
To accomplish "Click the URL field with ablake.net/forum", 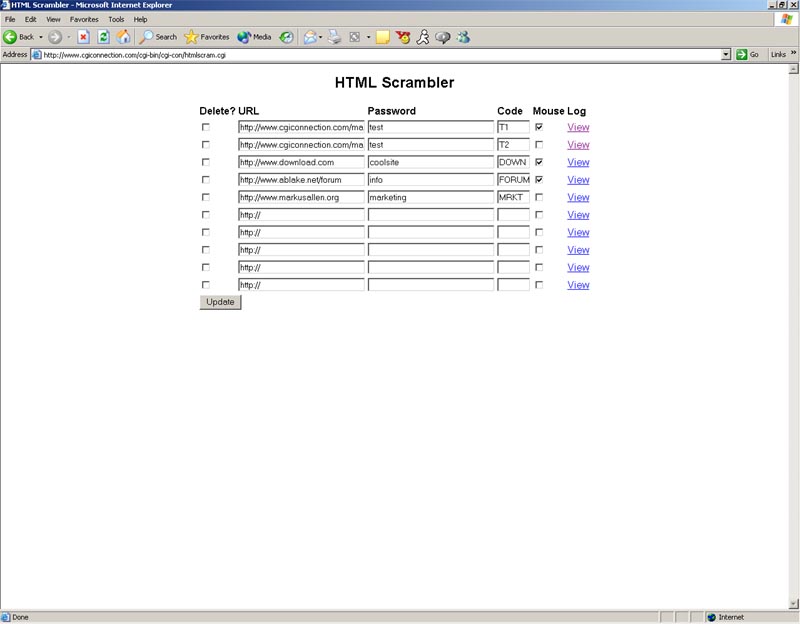I will (x=301, y=180).
